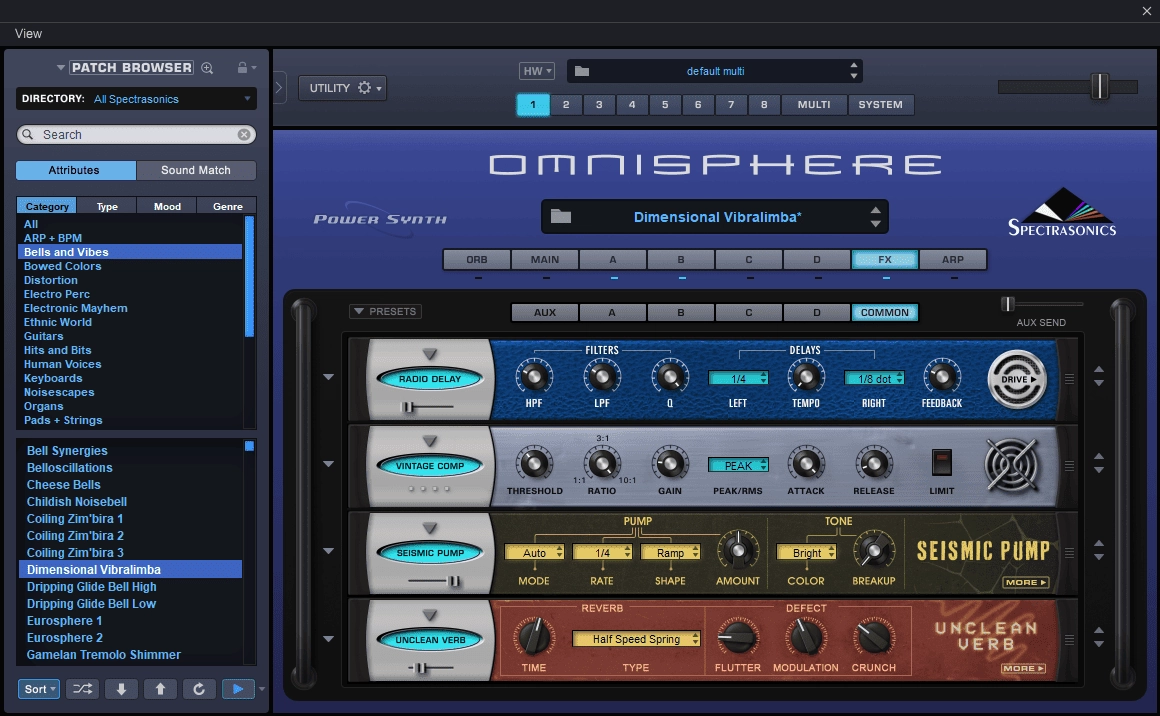This screenshot has width=1160, height=716.
Task: Select the Cheese Bells patch
Action: pyautogui.click(x=64, y=484)
